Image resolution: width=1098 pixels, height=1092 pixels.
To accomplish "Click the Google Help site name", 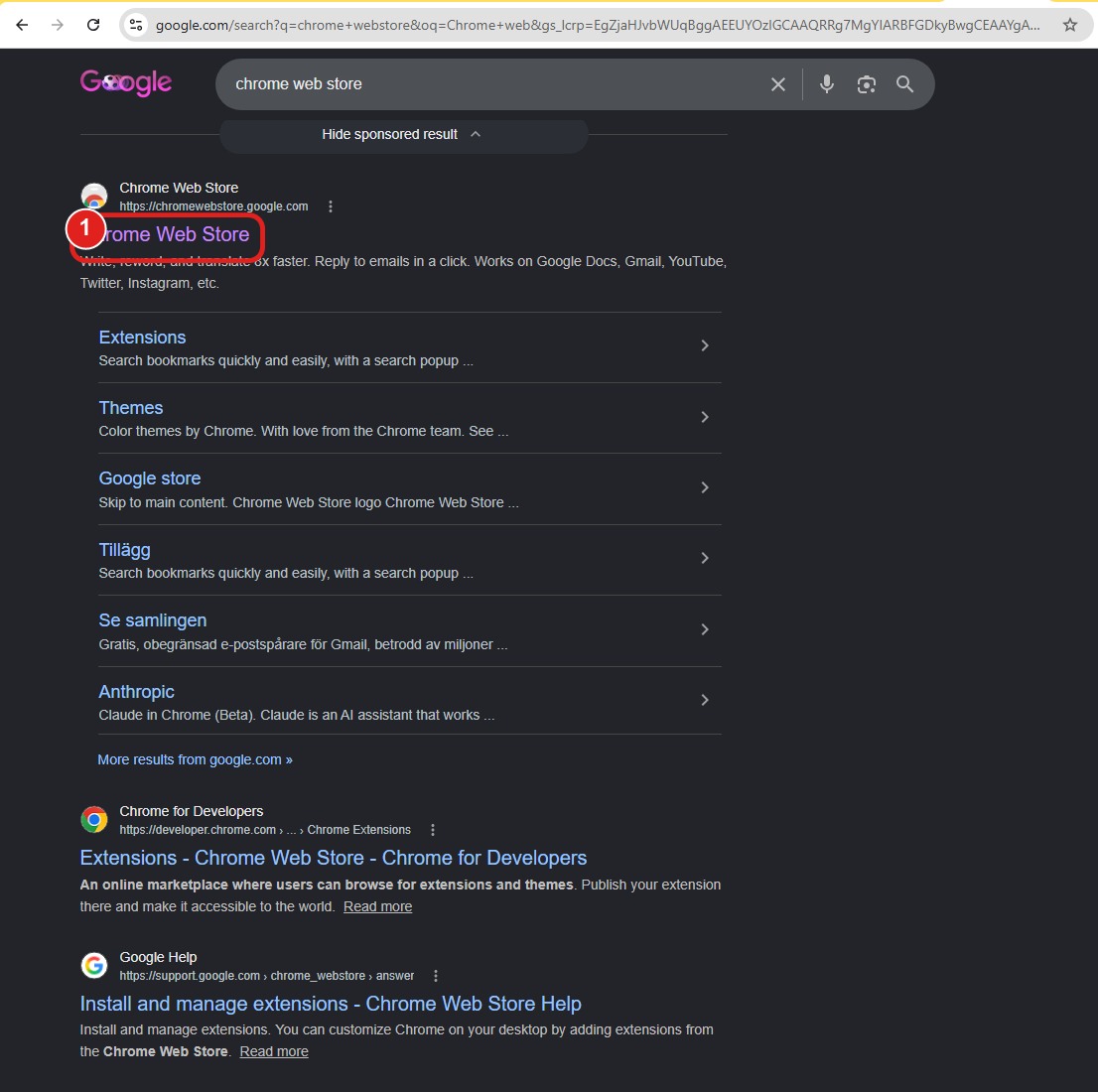I will pyautogui.click(x=158, y=958).
